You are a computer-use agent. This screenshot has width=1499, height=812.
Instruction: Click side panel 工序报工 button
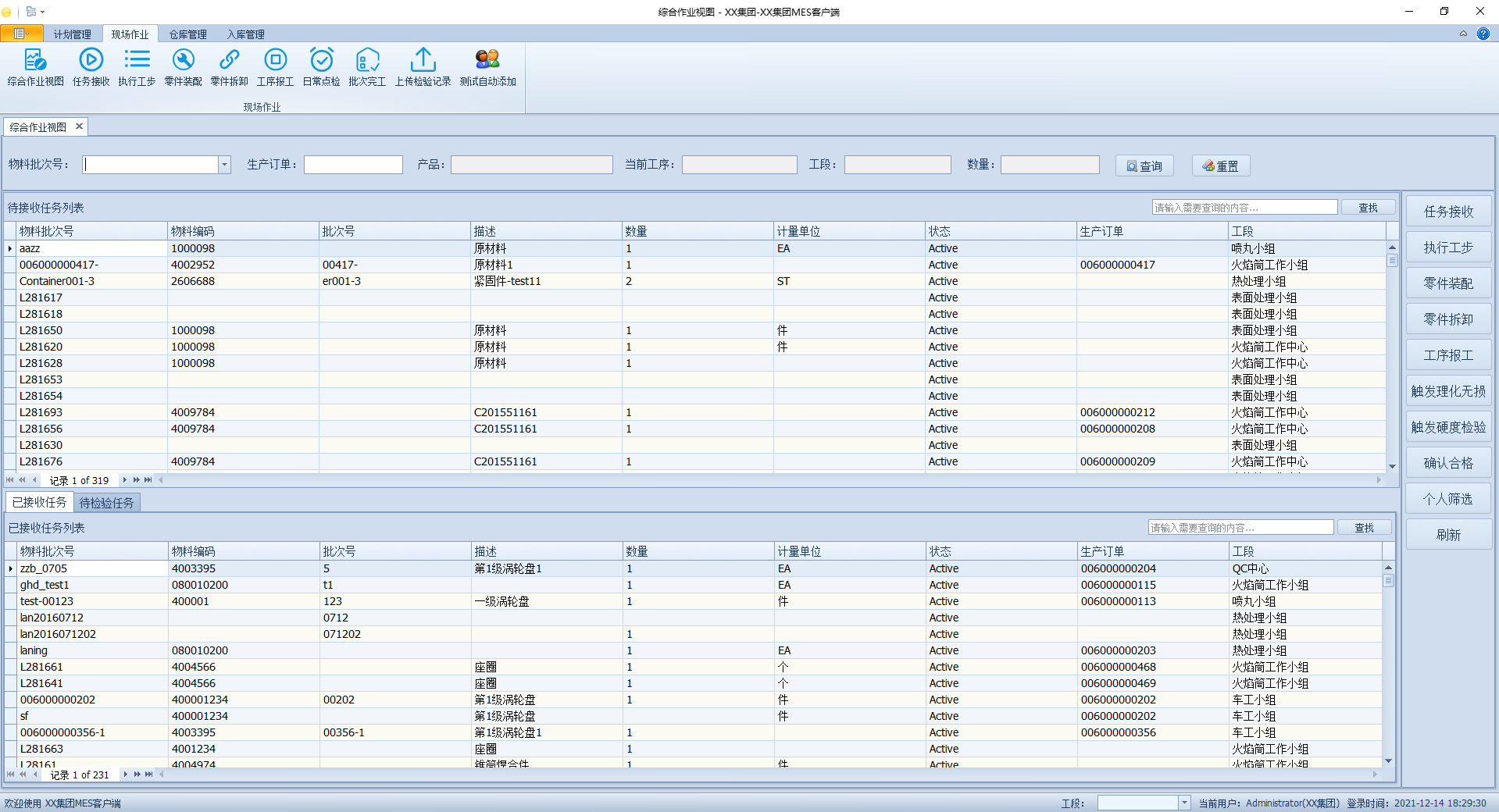tap(1448, 355)
